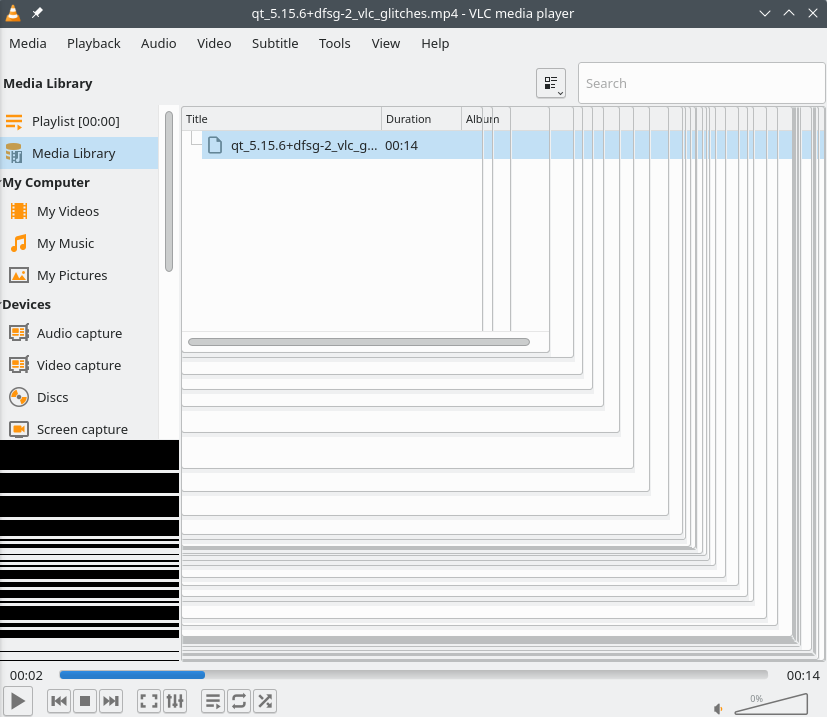Open the View menu

tap(386, 43)
